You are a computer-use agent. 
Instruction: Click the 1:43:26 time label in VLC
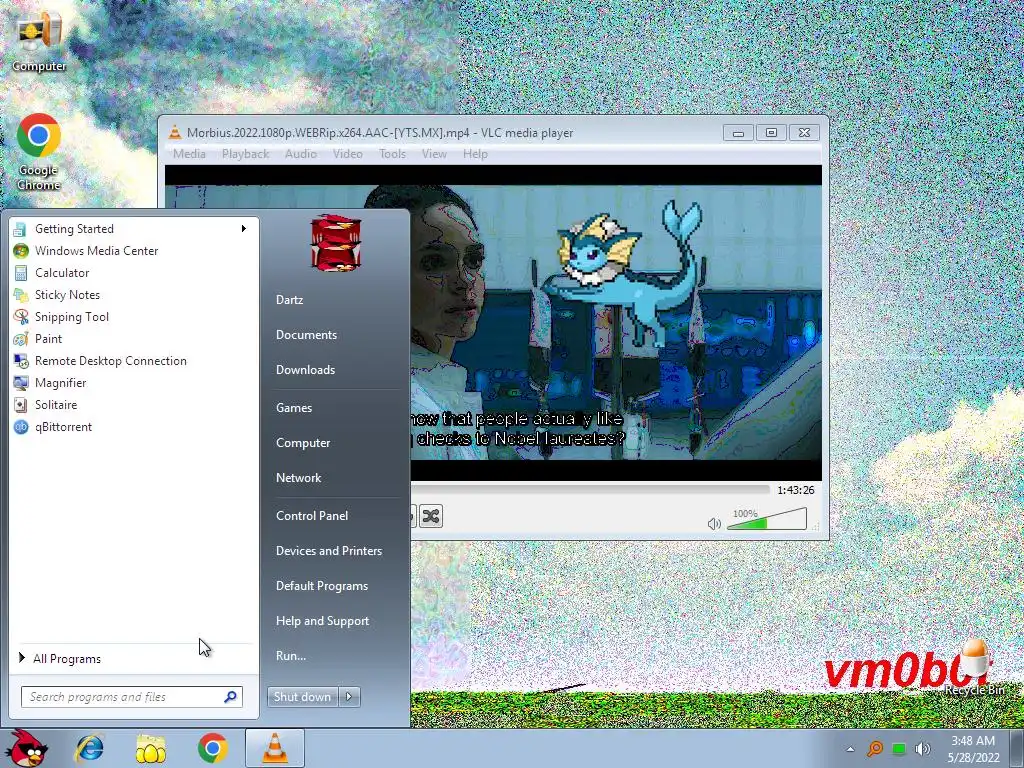[x=795, y=490]
